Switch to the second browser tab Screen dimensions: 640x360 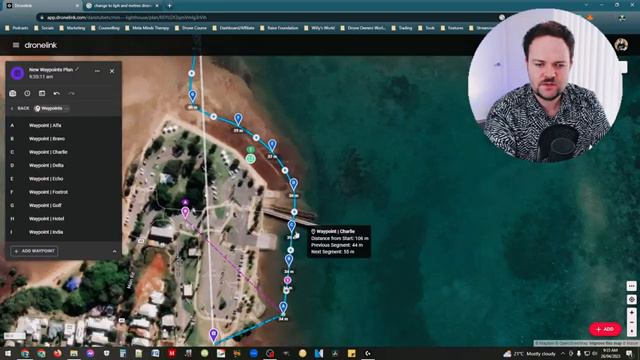[x=122, y=6]
